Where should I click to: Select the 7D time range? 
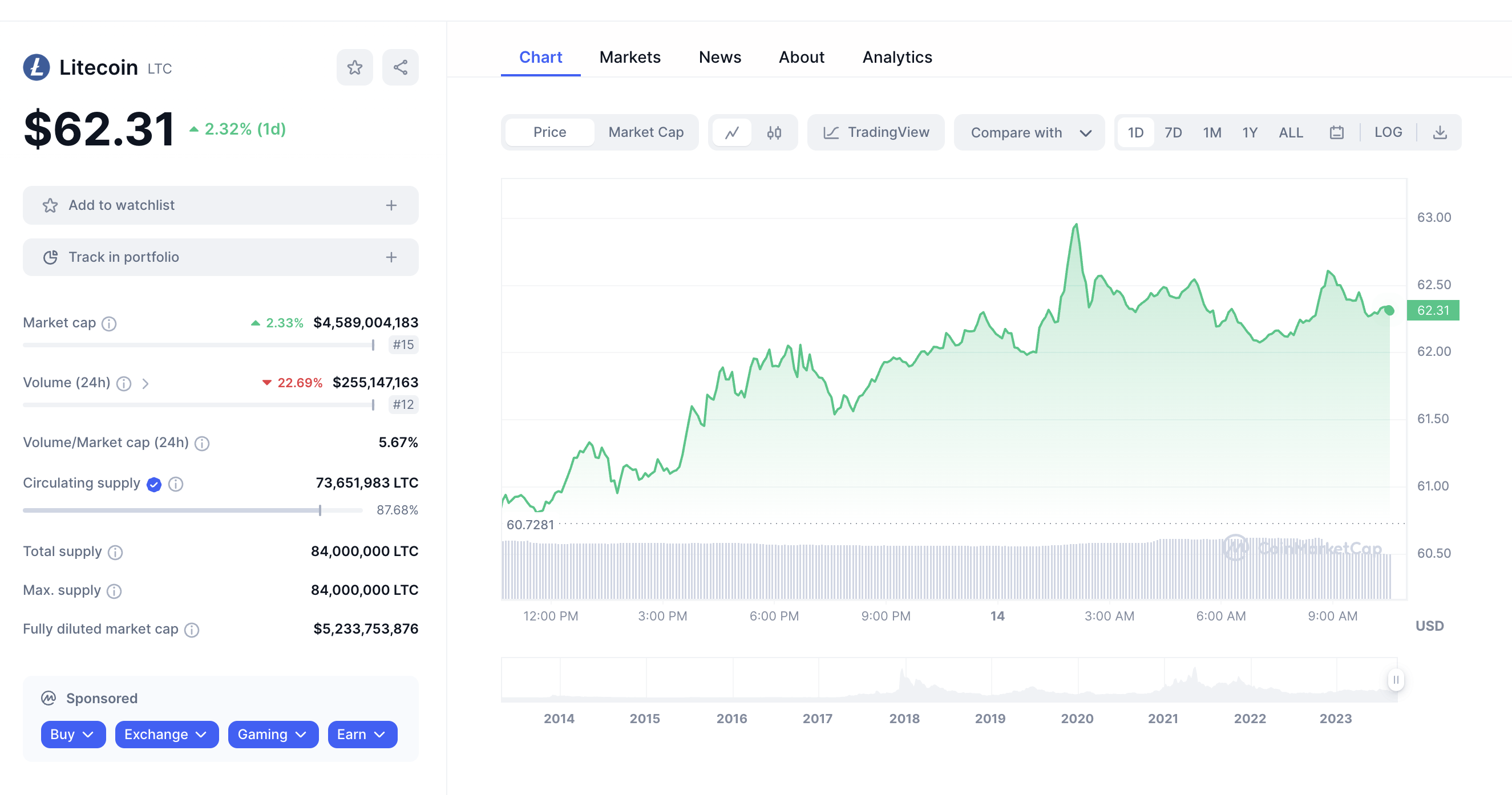point(1173,133)
